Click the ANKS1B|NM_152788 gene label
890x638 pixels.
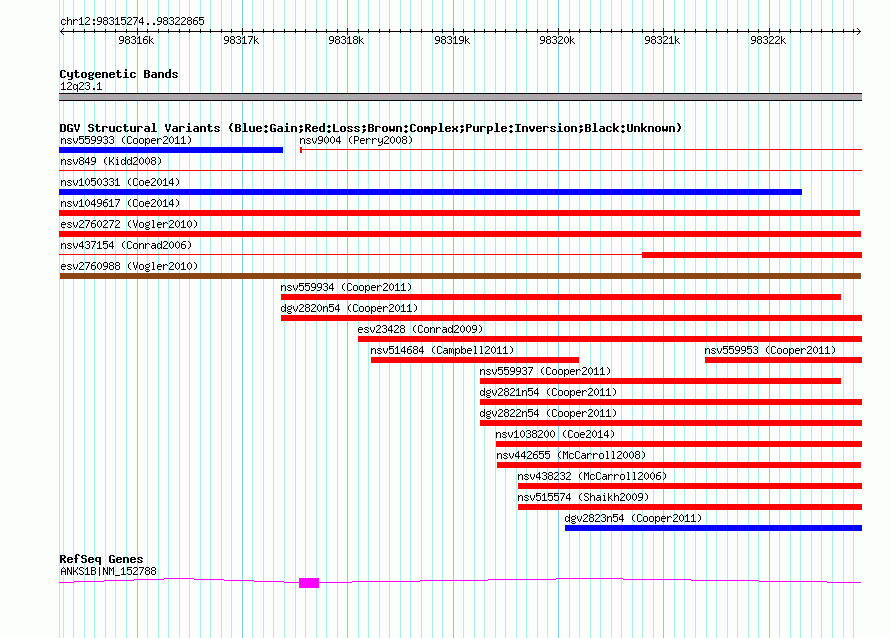tap(108, 571)
